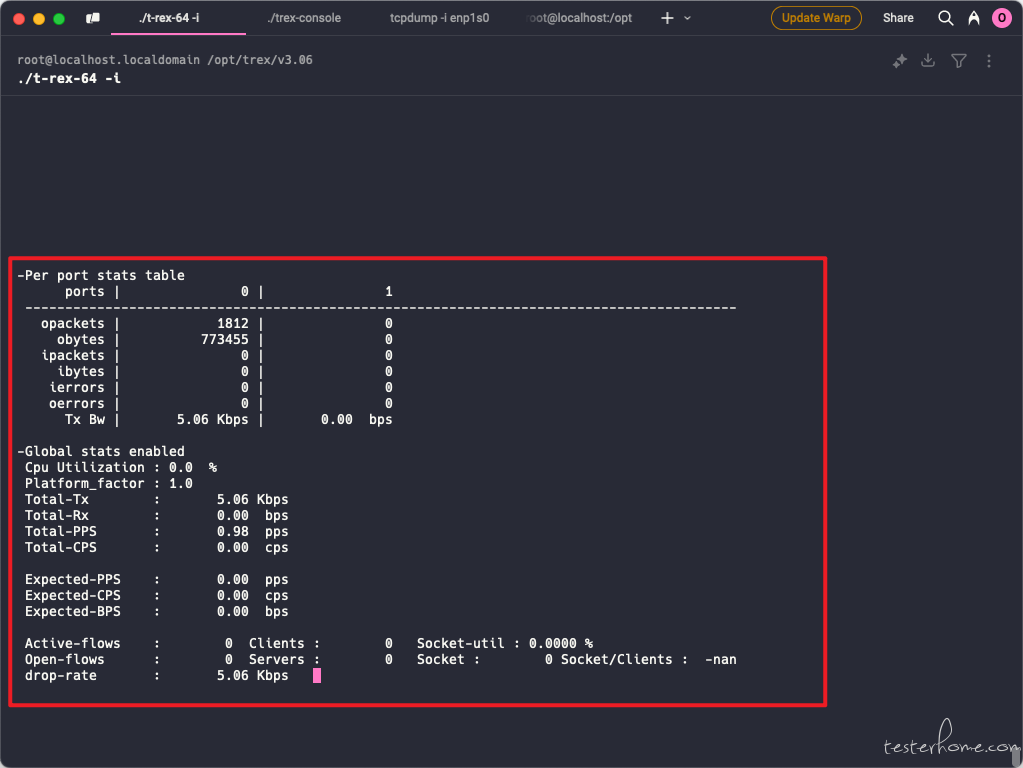Click the ipackets row label
The height and width of the screenshot is (768, 1023).
tap(72, 356)
